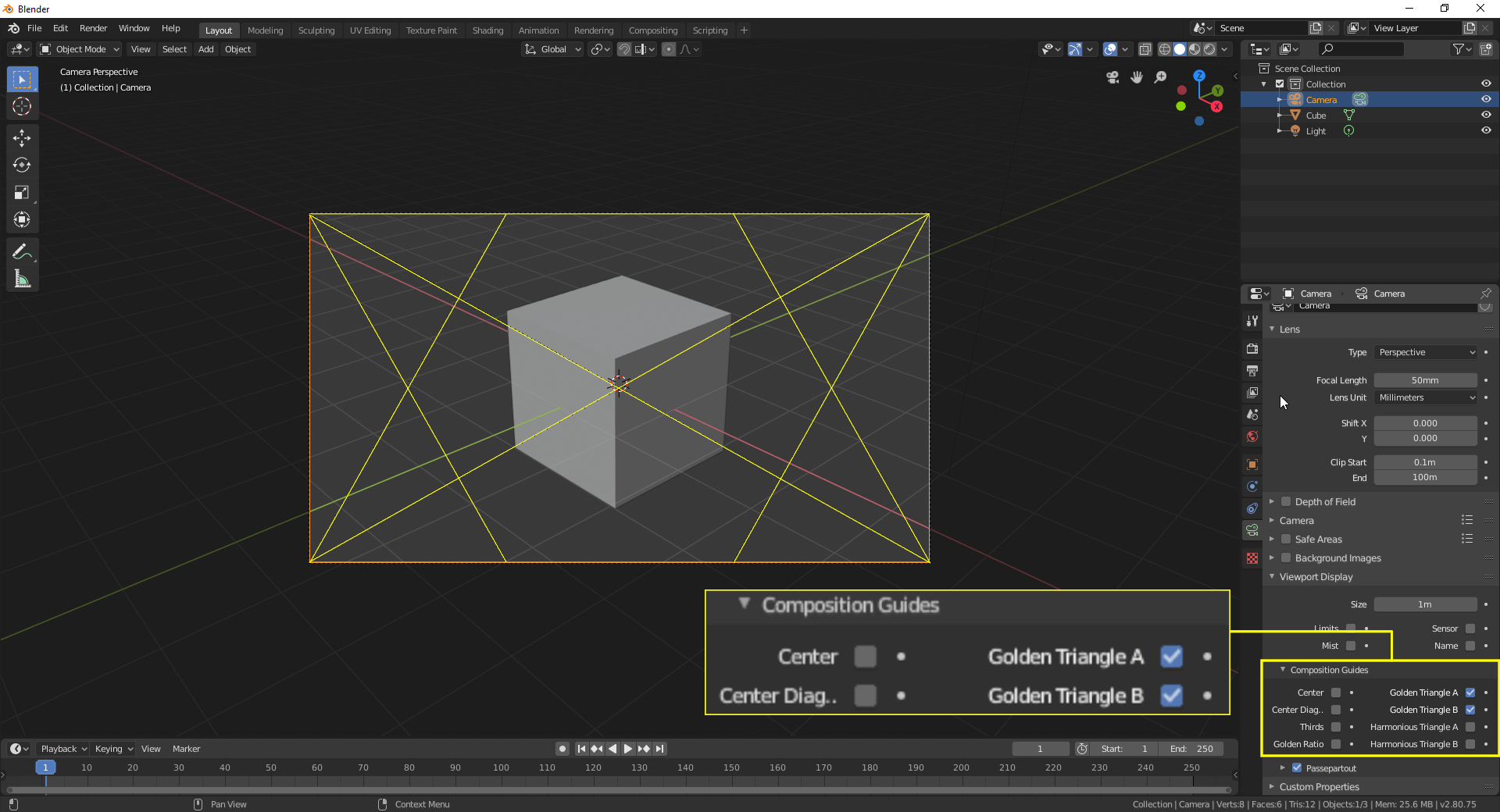Image resolution: width=1500 pixels, height=812 pixels.
Task: Enable the Depth of Field checkbox
Action: [x=1286, y=501]
